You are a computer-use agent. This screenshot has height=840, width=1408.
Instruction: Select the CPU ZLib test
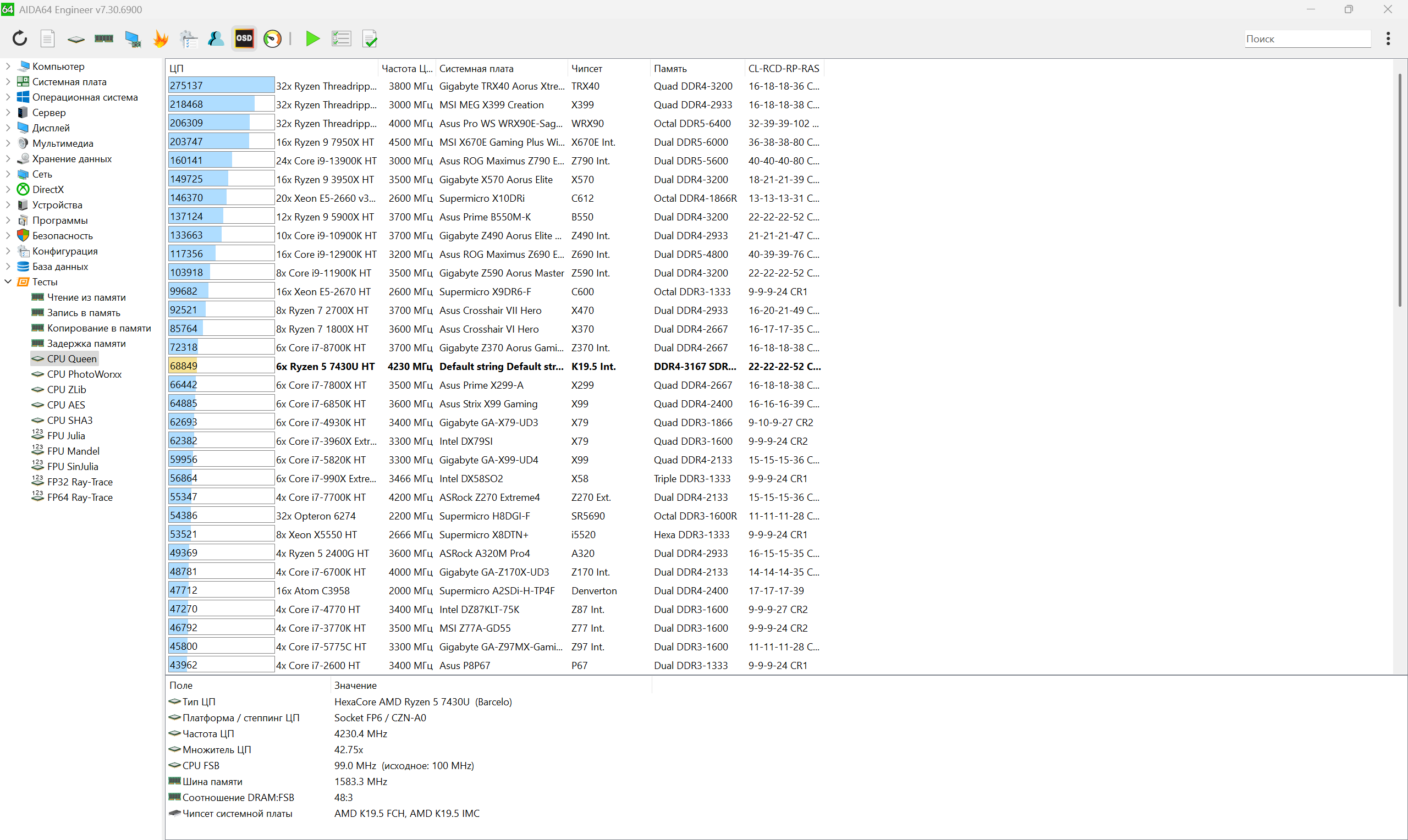coord(66,389)
